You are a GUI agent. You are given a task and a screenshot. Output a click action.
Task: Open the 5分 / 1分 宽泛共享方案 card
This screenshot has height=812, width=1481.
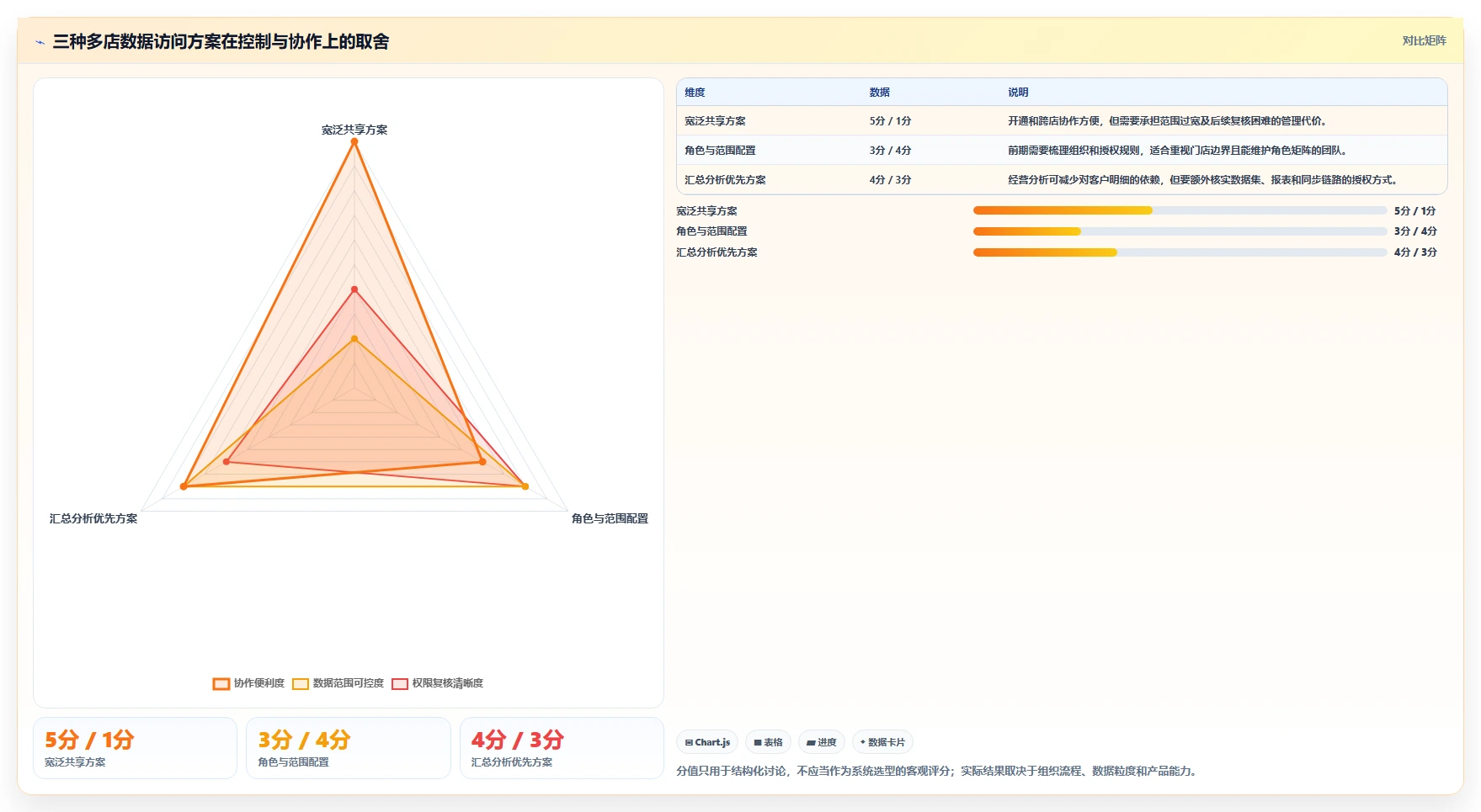(x=135, y=748)
